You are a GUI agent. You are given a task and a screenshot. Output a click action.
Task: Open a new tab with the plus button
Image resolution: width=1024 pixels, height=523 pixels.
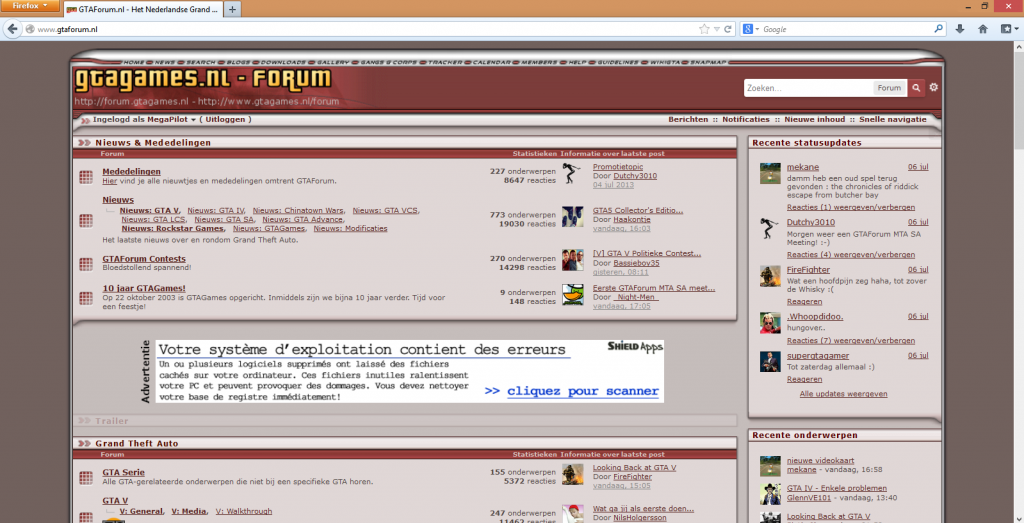(232, 9)
